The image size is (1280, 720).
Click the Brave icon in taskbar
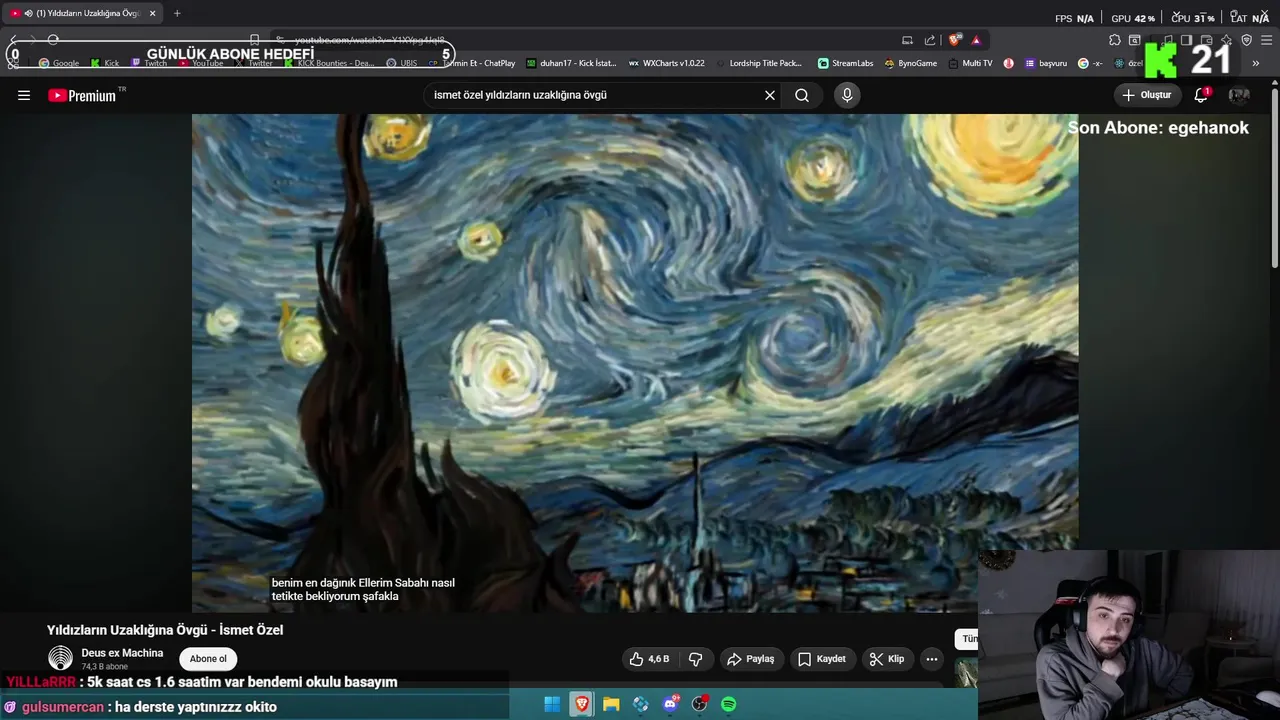pyautogui.click(x=581, y=705)
